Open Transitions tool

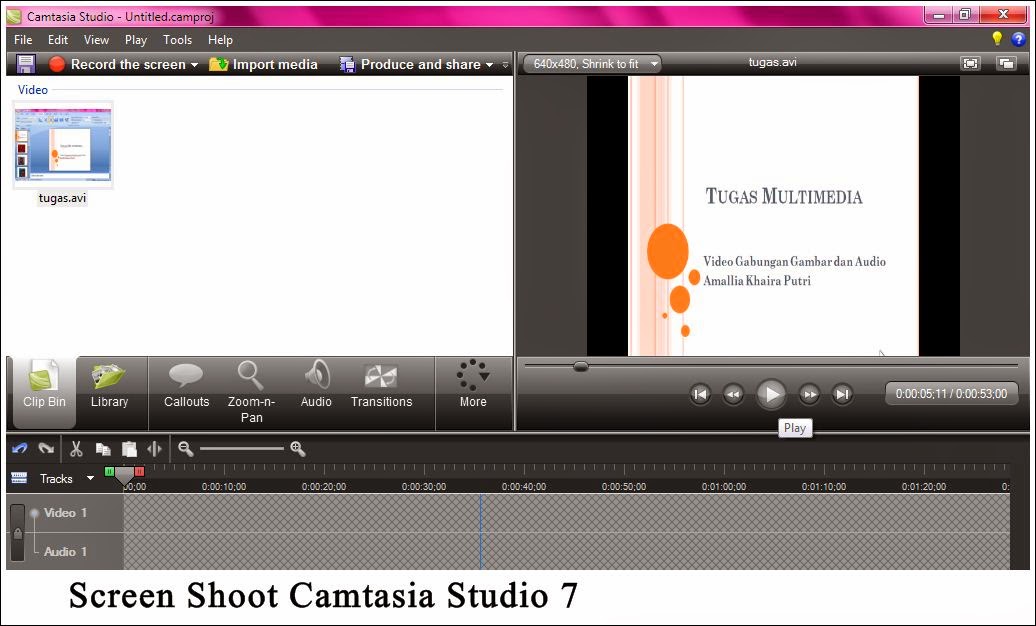[x=381, y=386]
